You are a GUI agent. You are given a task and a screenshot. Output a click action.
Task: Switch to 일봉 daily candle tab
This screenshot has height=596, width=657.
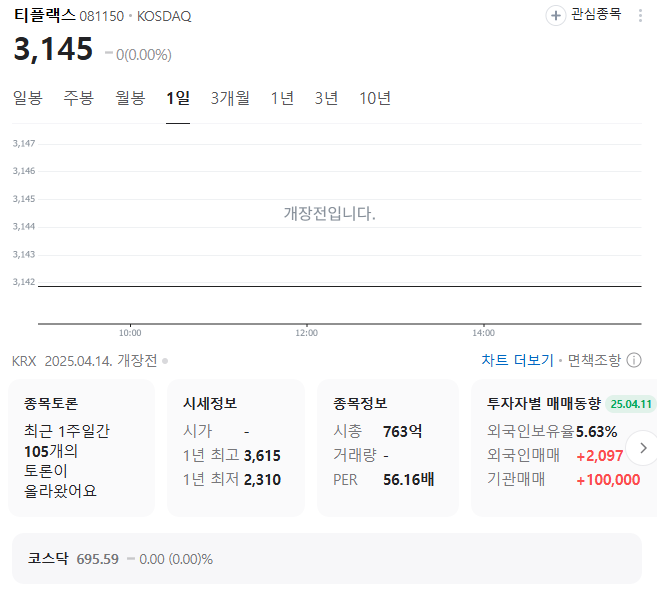point(28,98)
